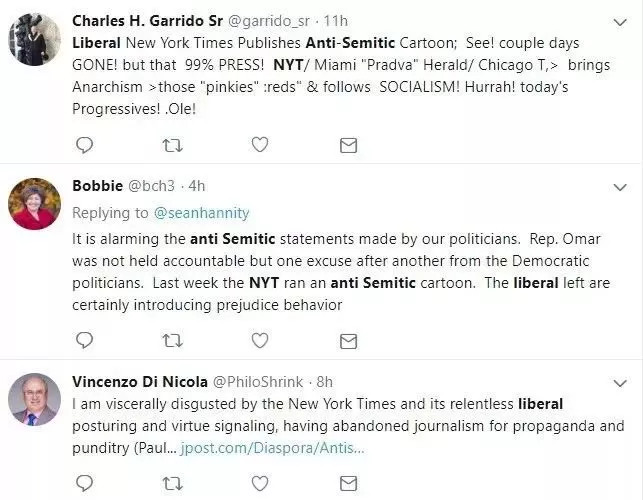Viewport: 643px width, 500px height.
Task: Message Vincenzo Di Nicola's tweet with envelope icon
Action: coord(349,484)
